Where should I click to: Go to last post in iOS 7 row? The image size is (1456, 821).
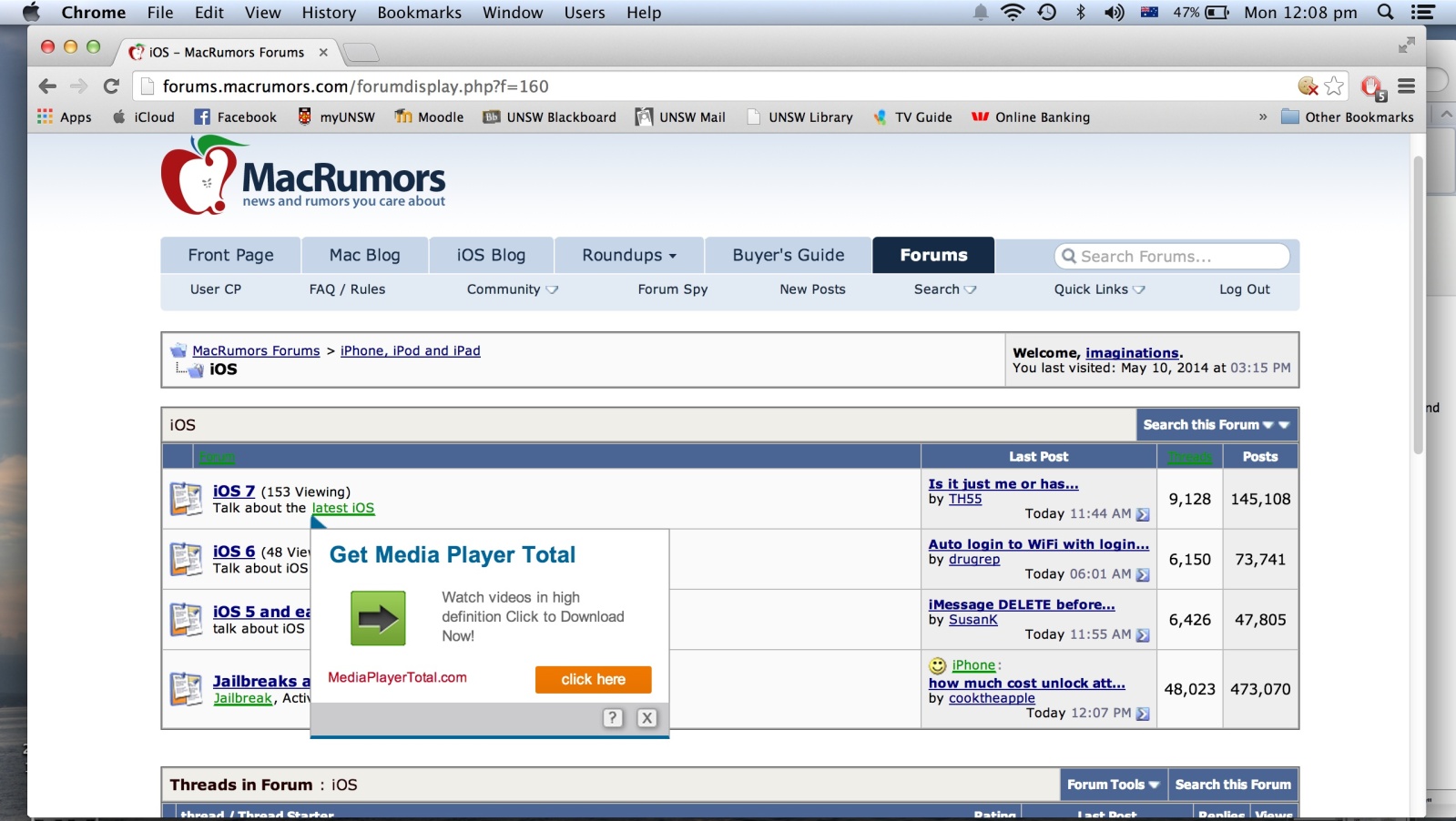(1143, 514)
